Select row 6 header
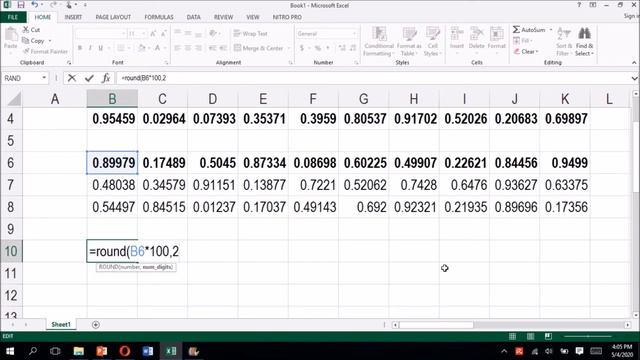The height and width of the screenshot is (360, 640). pyautogui.click(x=11, y=162)
